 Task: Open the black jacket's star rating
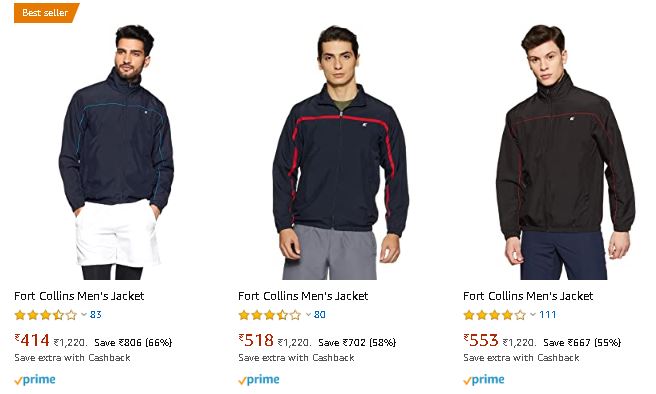(x=495, y=315)
